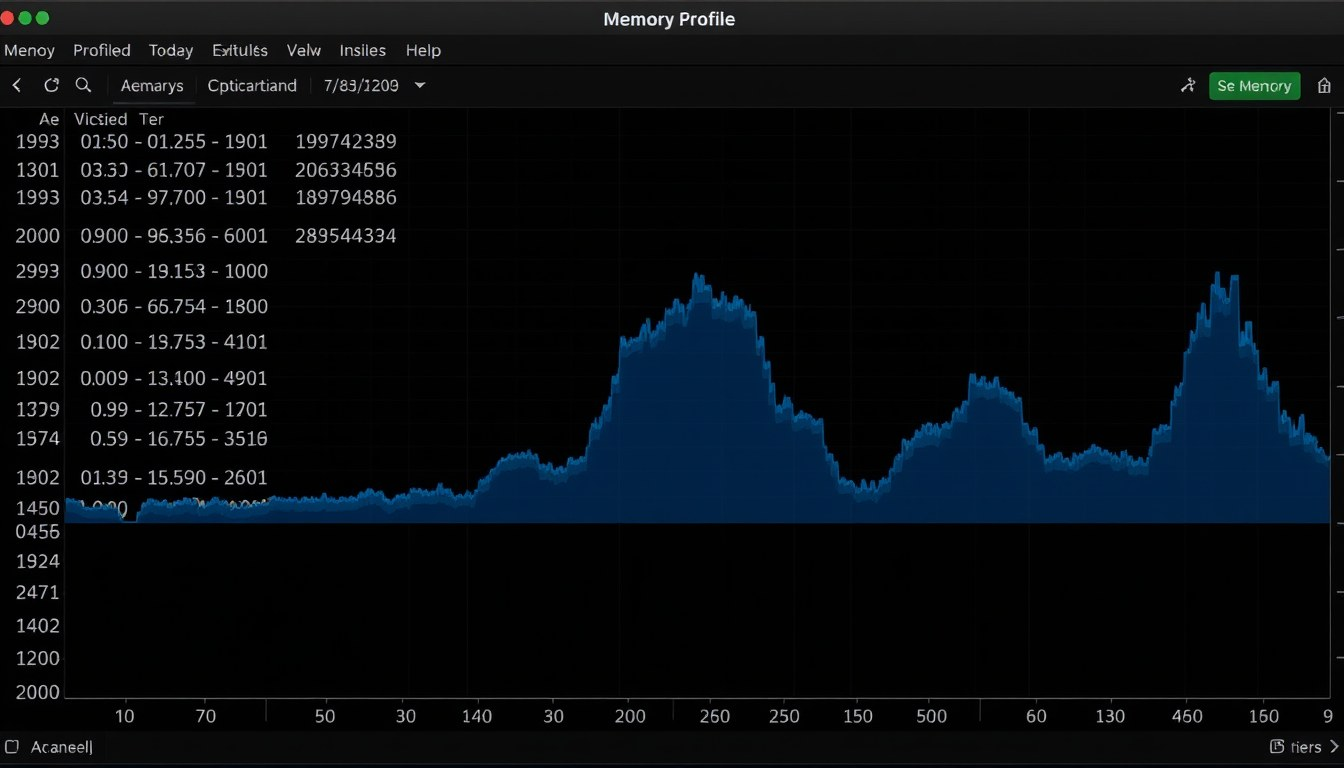
Task: Select the row with value 206334596
Action: (207, 170)
